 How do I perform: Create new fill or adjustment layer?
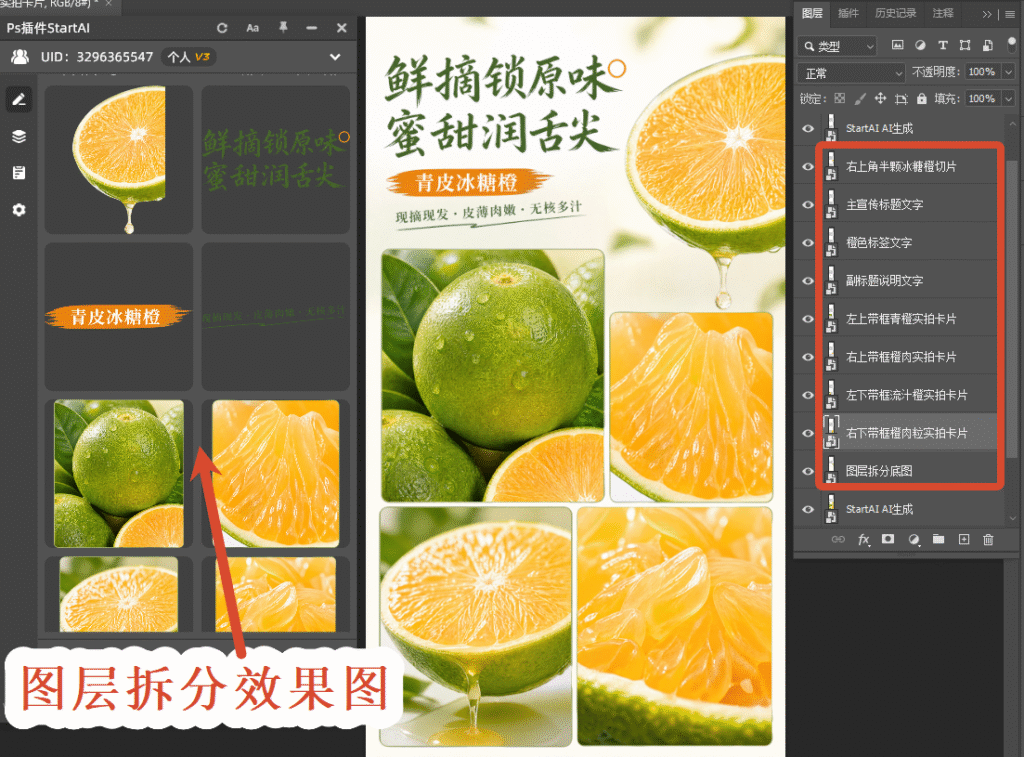[914, 540]
